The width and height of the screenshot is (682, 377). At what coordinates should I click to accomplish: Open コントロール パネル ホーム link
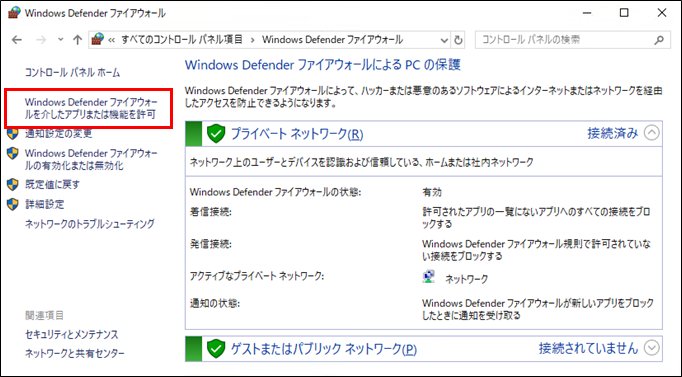72,73
